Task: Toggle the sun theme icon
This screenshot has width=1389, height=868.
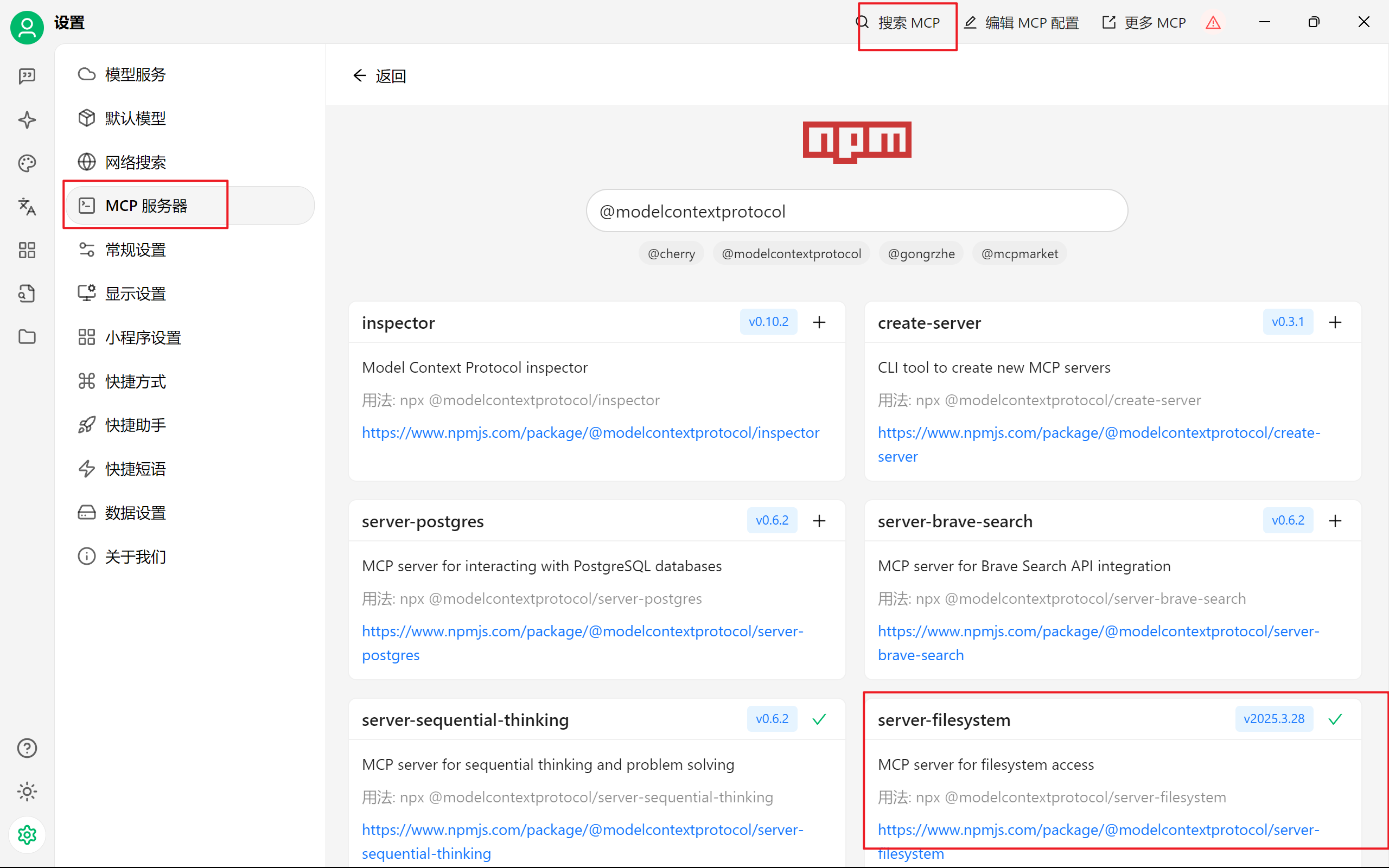Action: tap(27, 792)
